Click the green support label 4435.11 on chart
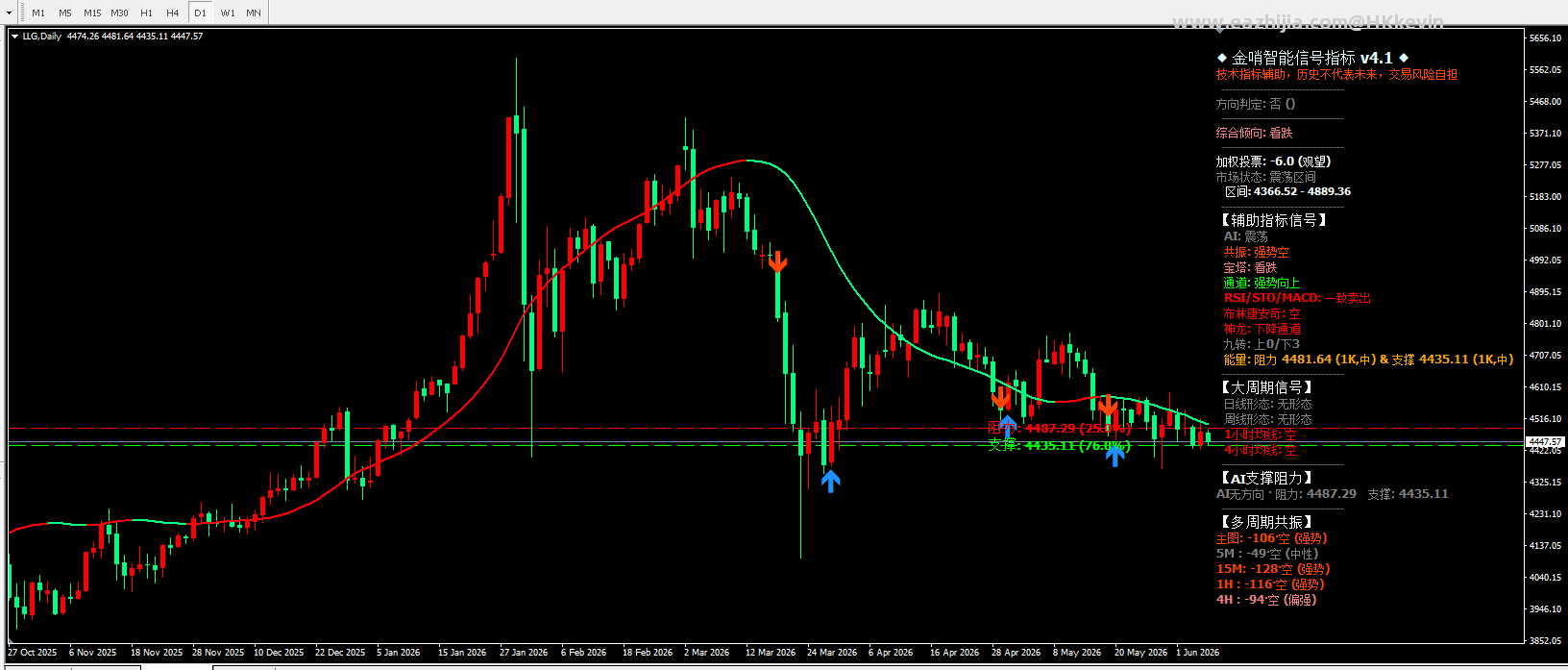The width and height of the screenshot is (1568, 670). click(1059, 445)
